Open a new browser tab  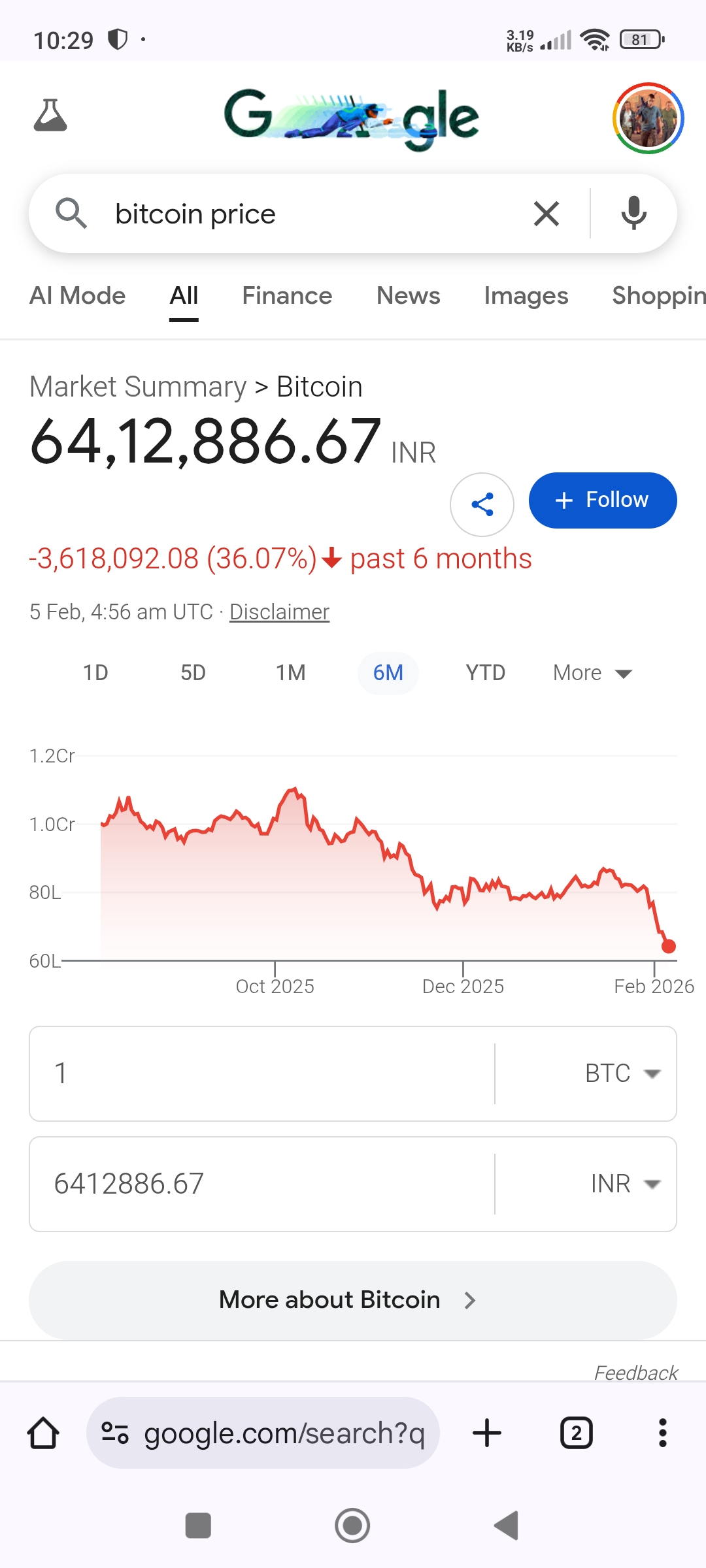[x=486, y=1433]
